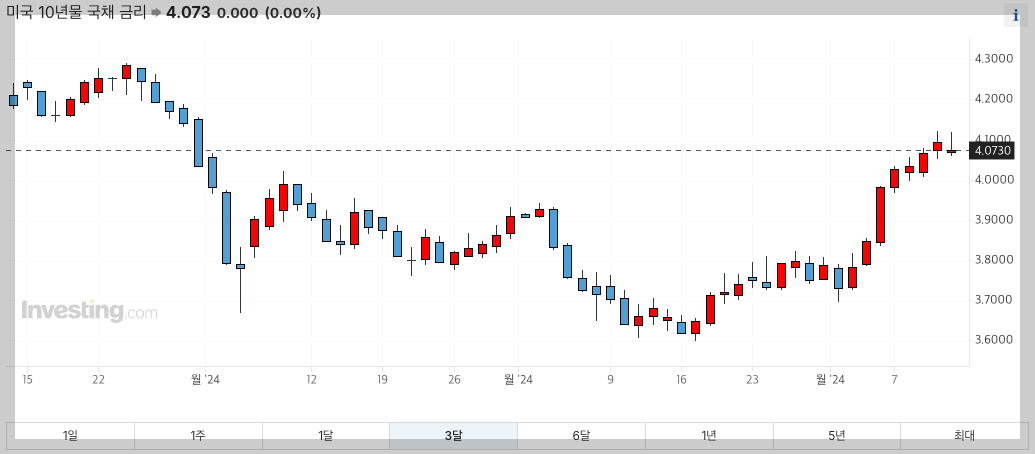The image size is (1035, 454).
Task: Click the 4.0730 current price label
Action: coord(992,151)
